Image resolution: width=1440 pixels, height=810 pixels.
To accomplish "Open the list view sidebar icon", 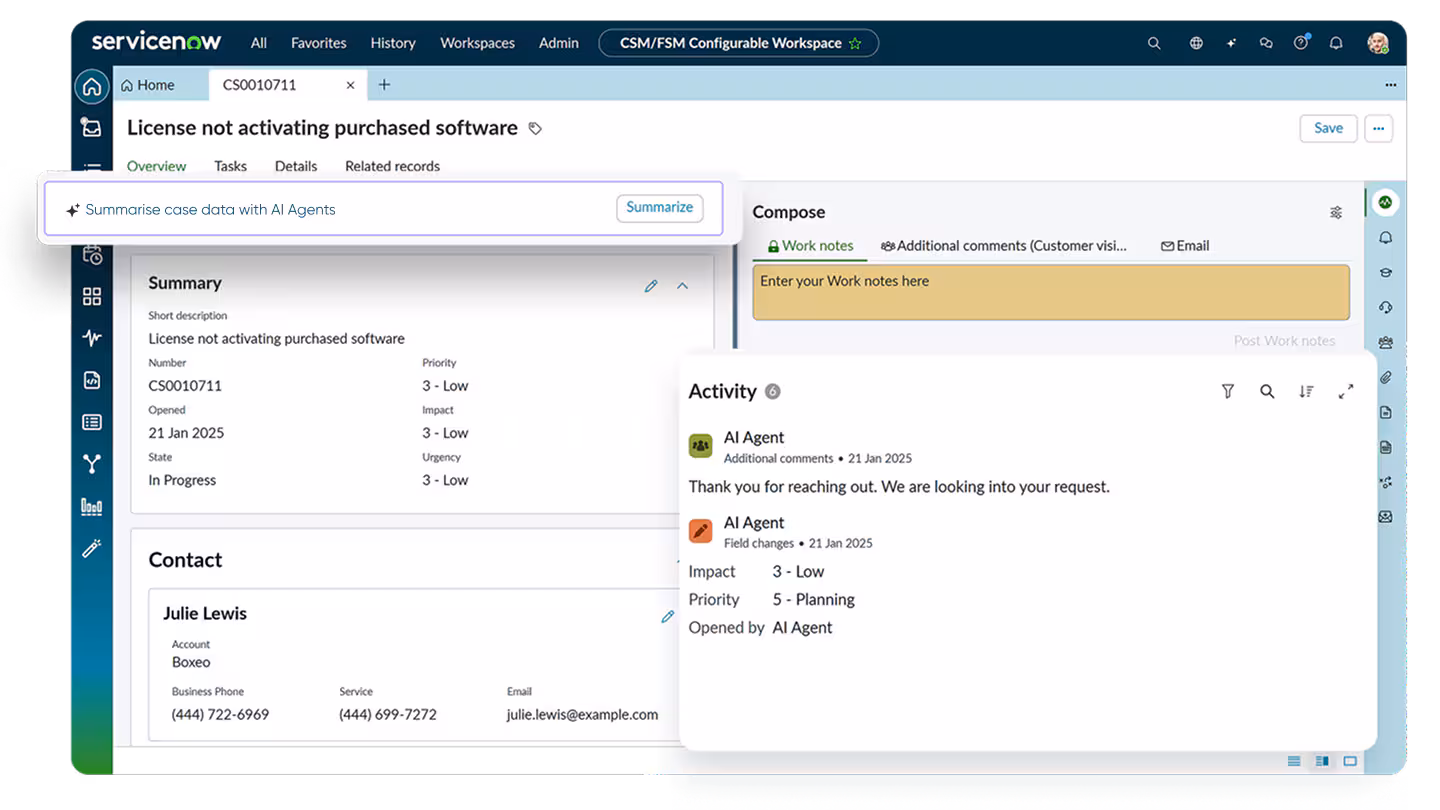I will 92,422.
